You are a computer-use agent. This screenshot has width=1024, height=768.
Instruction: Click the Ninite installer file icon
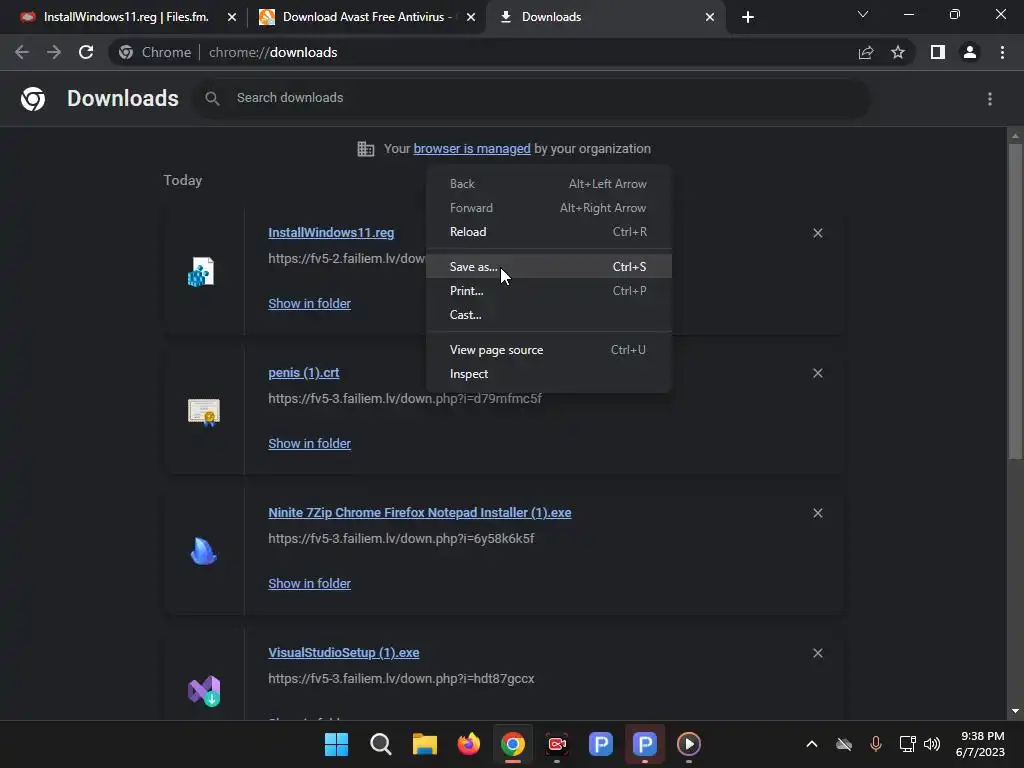click(x=204, y=551)
